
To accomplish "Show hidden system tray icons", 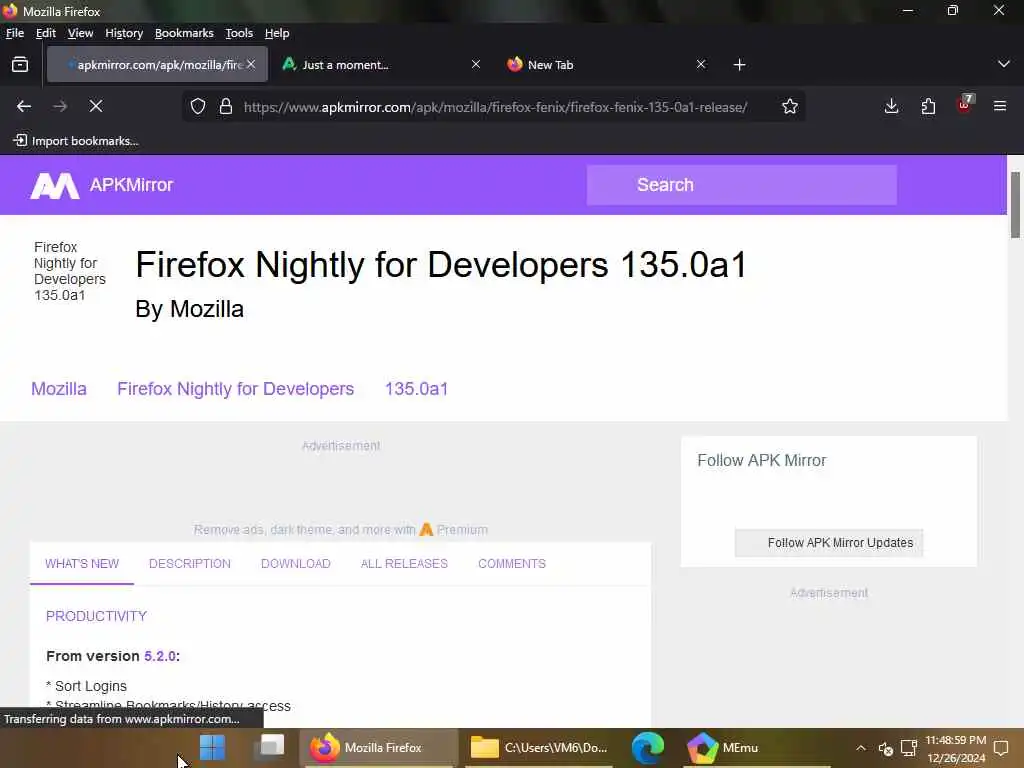I will point(861,748).
